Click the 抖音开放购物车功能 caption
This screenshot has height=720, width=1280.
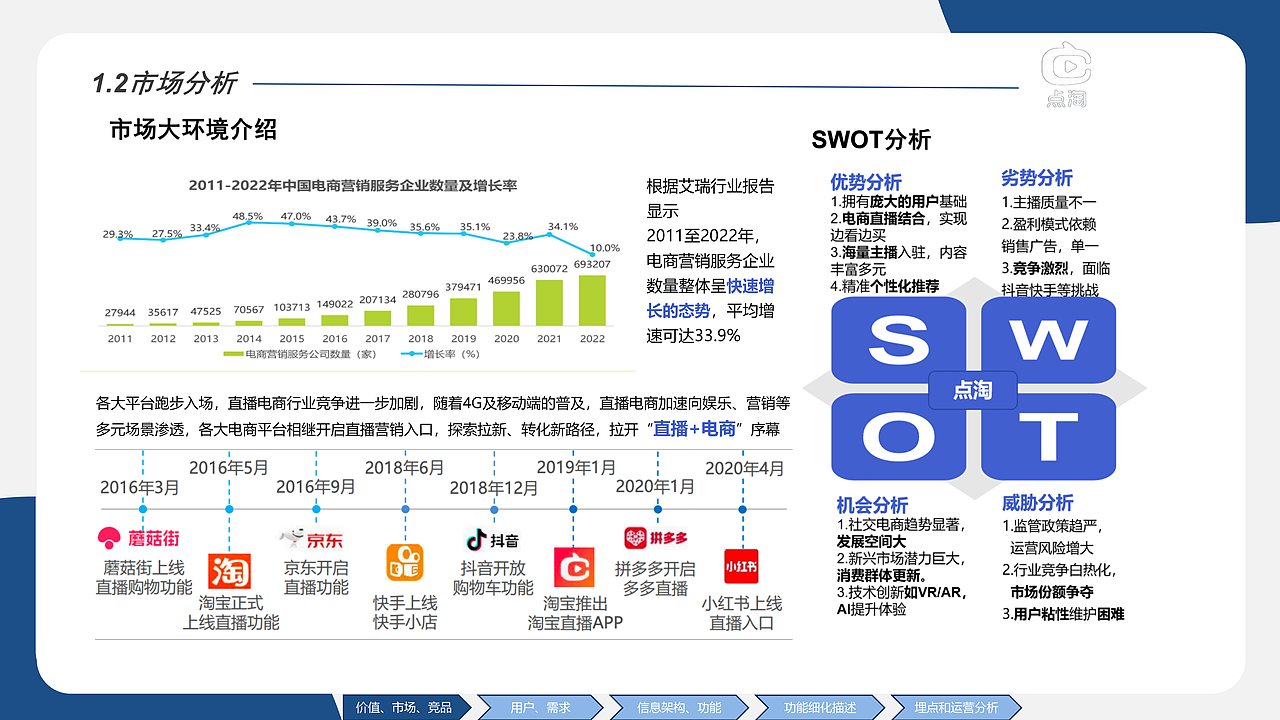pyautogui.click(x=493, y=577)
